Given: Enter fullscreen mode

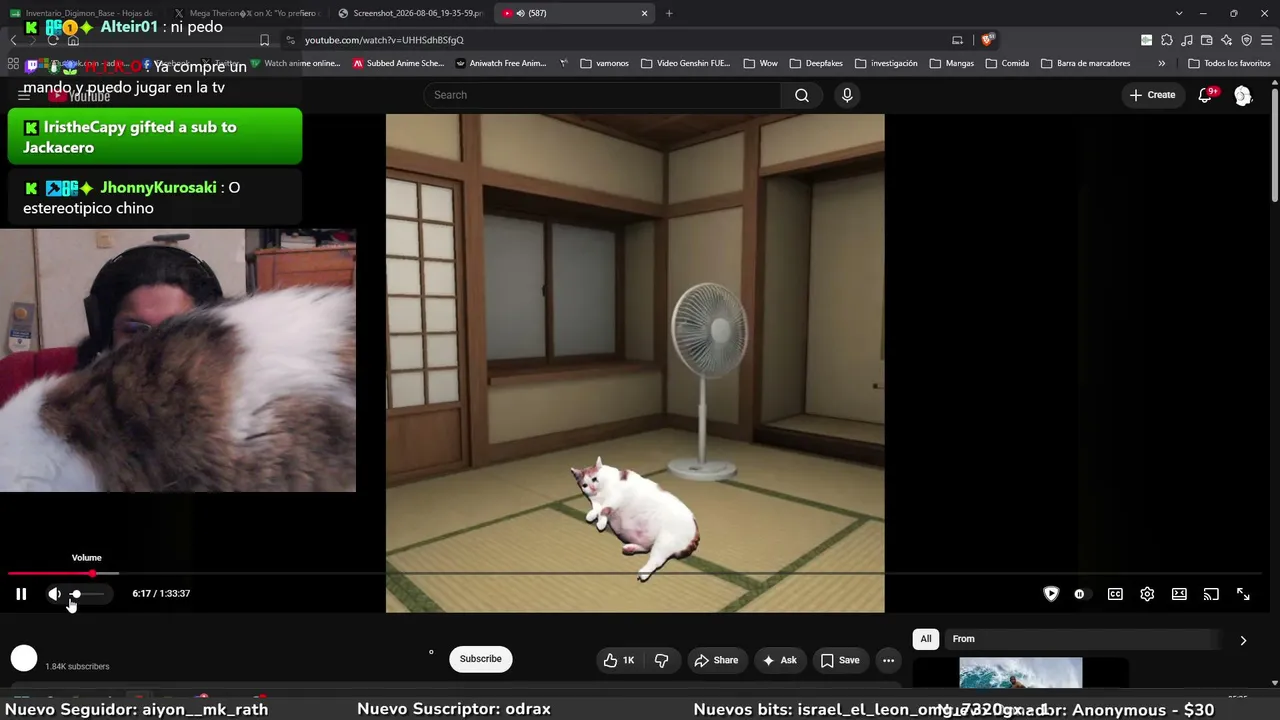Looking at the screenshot, I should pyautogui.click(x=1243, y=594).
